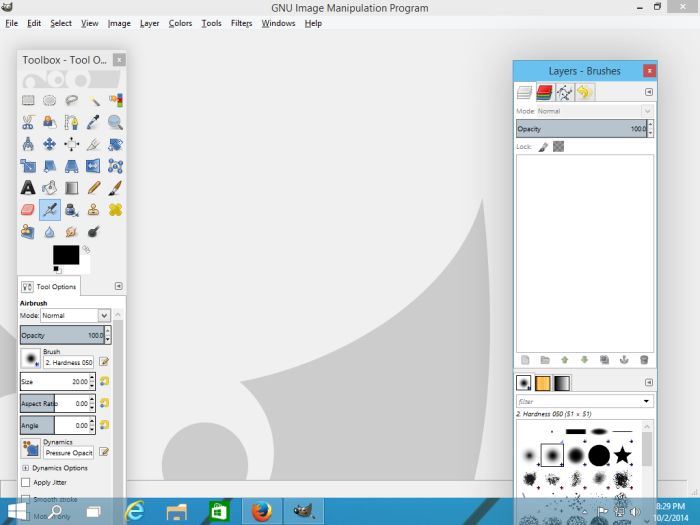Enable the Apply Jitter checkbox
This screenshot has width=700, height=525.
point(25,482)
